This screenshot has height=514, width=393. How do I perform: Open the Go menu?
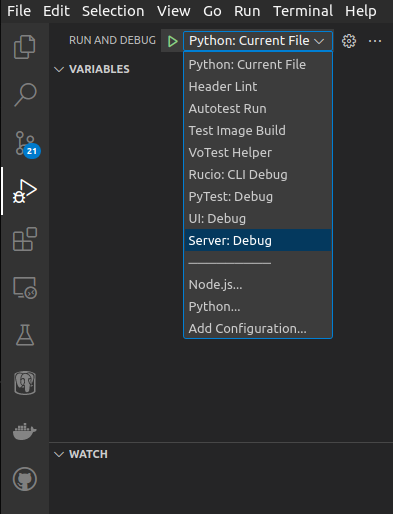[x=212, y=11]
